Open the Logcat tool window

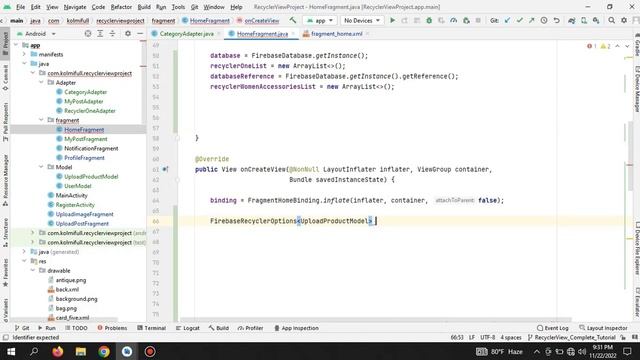(x=188, y=328)
